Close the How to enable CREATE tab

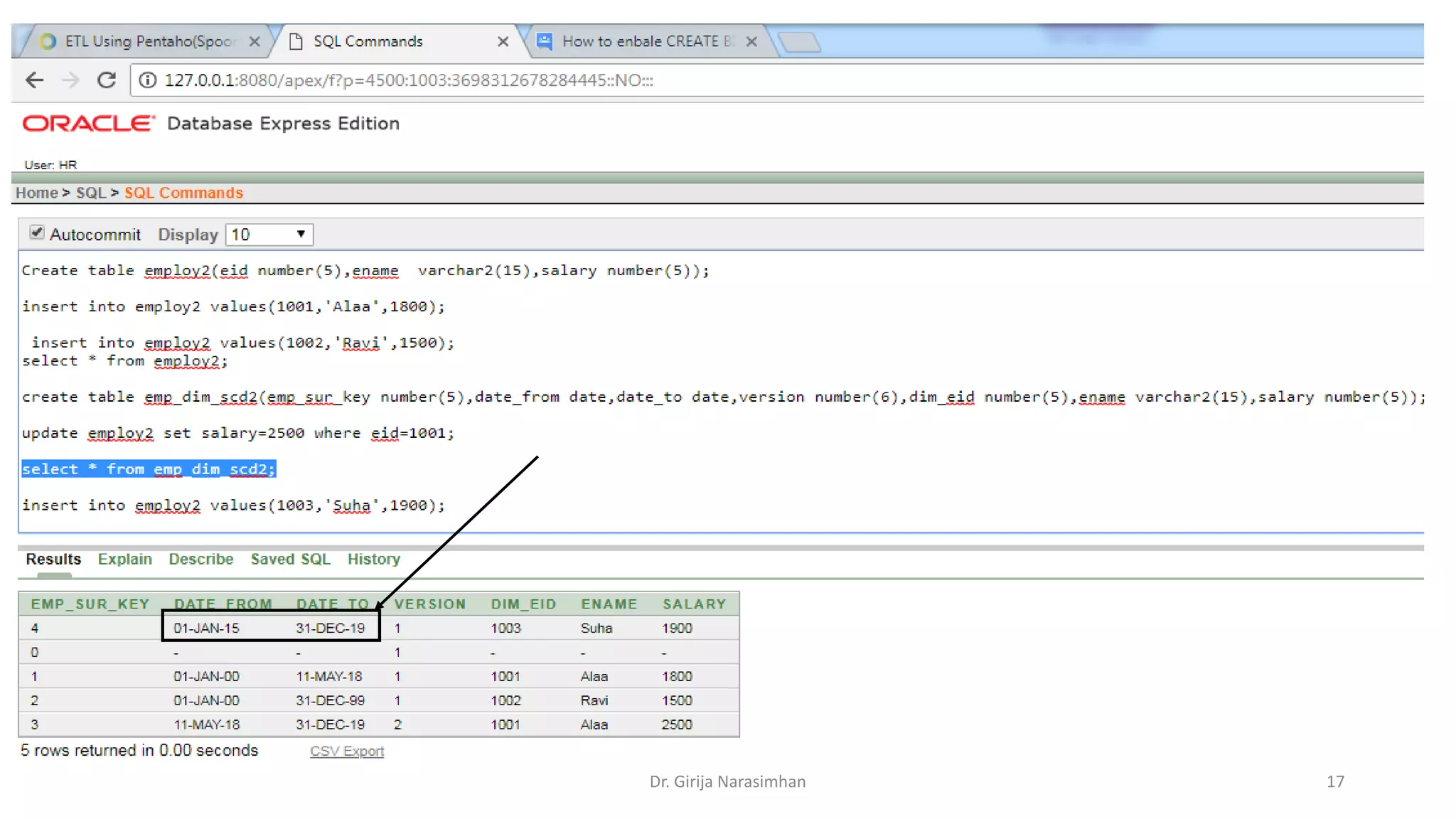point(751,42)
